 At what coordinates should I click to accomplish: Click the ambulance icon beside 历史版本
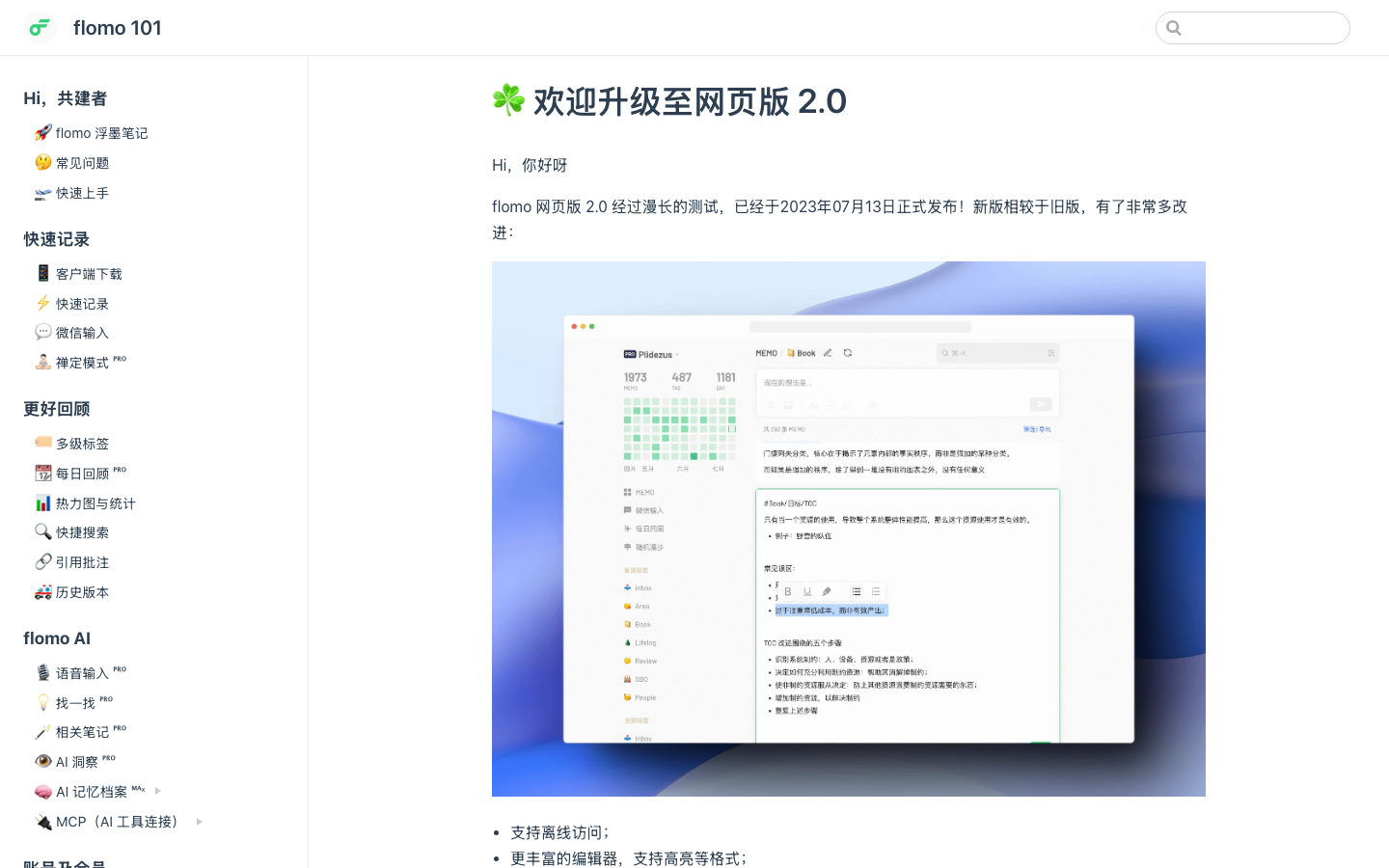pos(42,592)
